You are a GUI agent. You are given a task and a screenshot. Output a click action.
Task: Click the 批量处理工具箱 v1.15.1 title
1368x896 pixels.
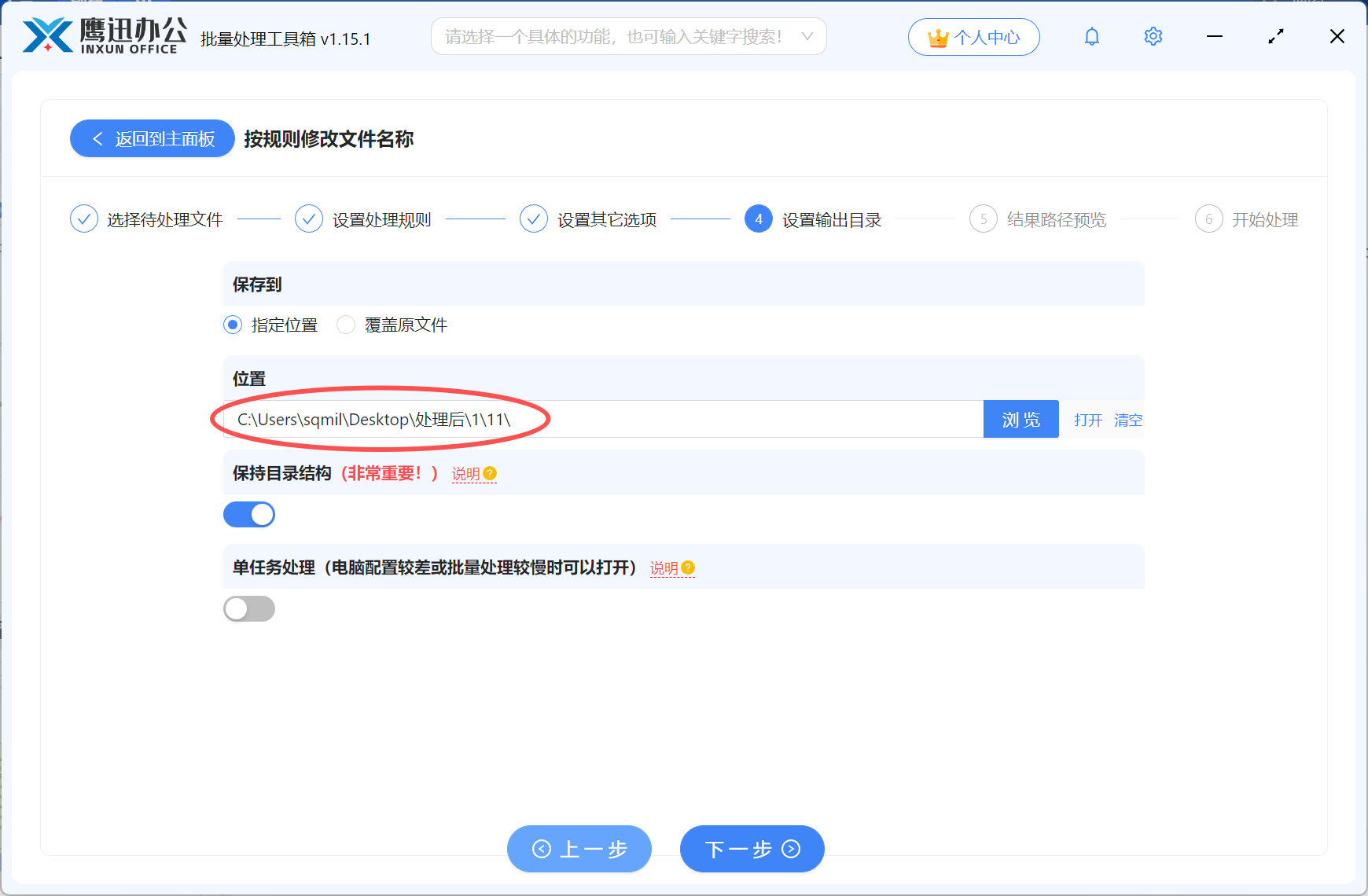coord(285,39)
